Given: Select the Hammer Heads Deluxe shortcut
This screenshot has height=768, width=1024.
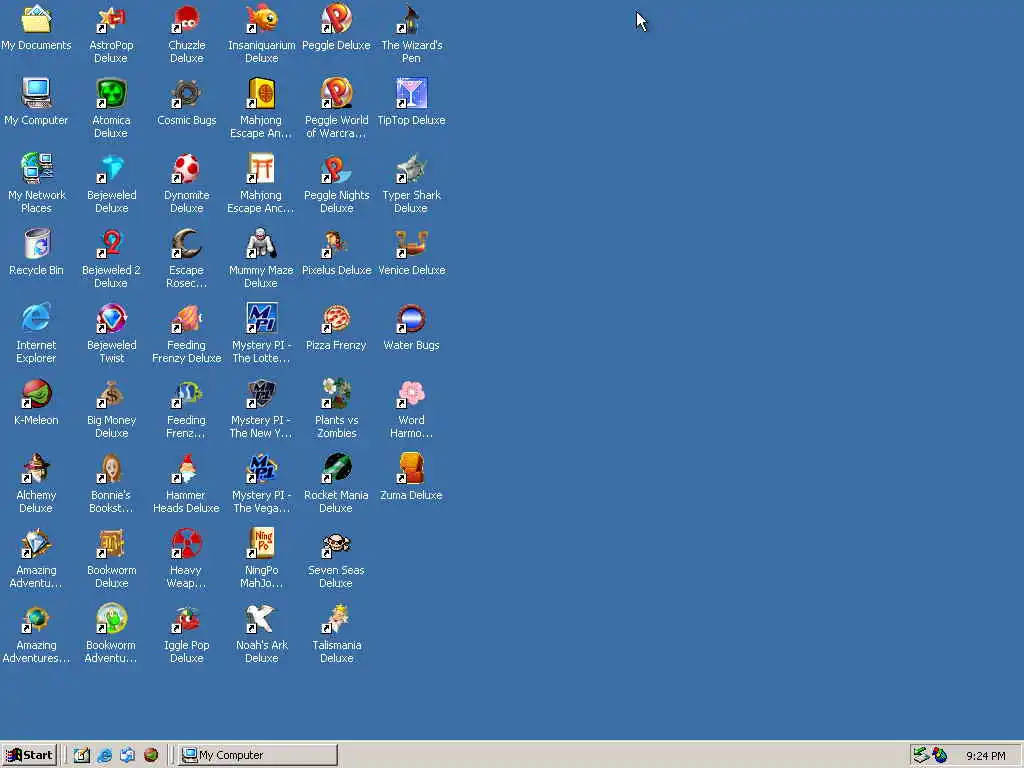Looking at the screenshot, I should (186, 484).
